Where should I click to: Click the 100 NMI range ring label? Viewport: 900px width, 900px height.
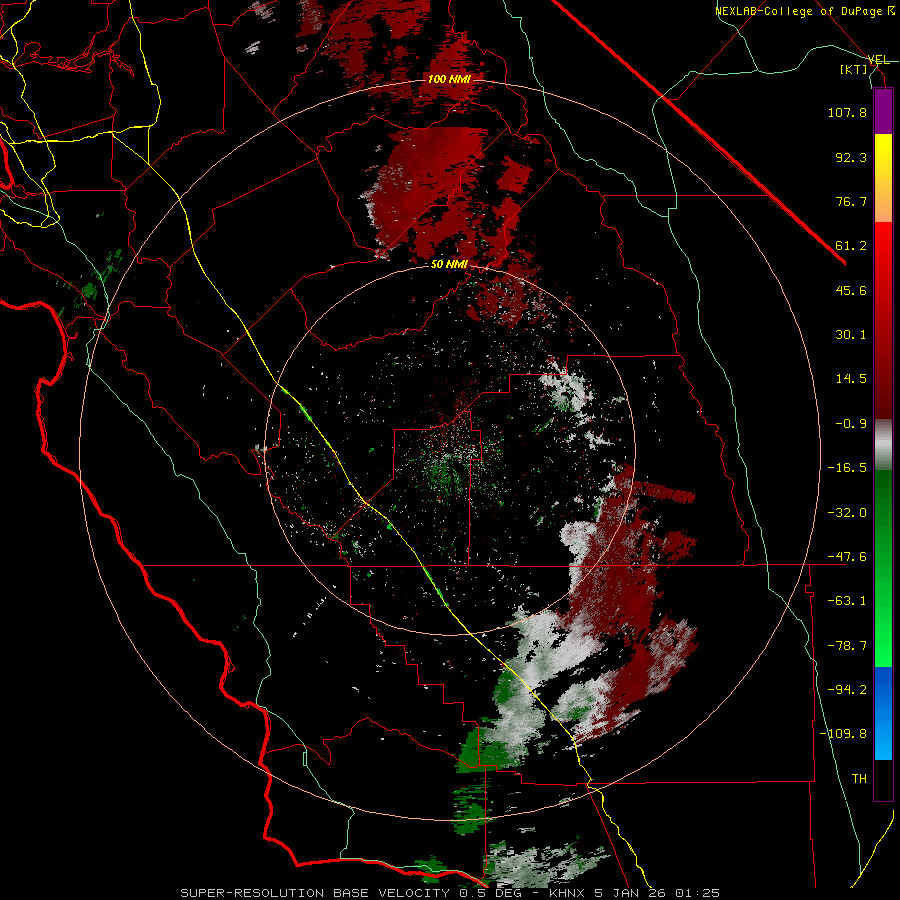448,79
